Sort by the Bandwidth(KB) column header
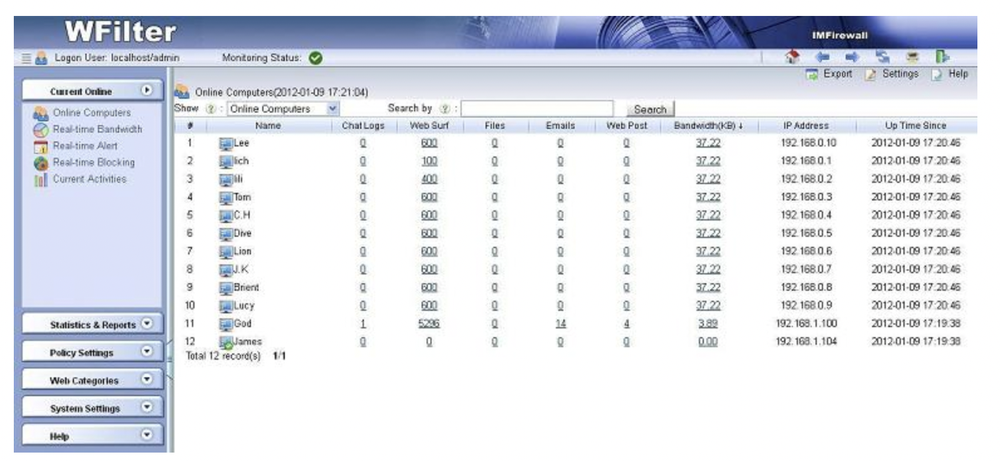The height and width of the screenshot is (461, 1000). click(708, 126)
